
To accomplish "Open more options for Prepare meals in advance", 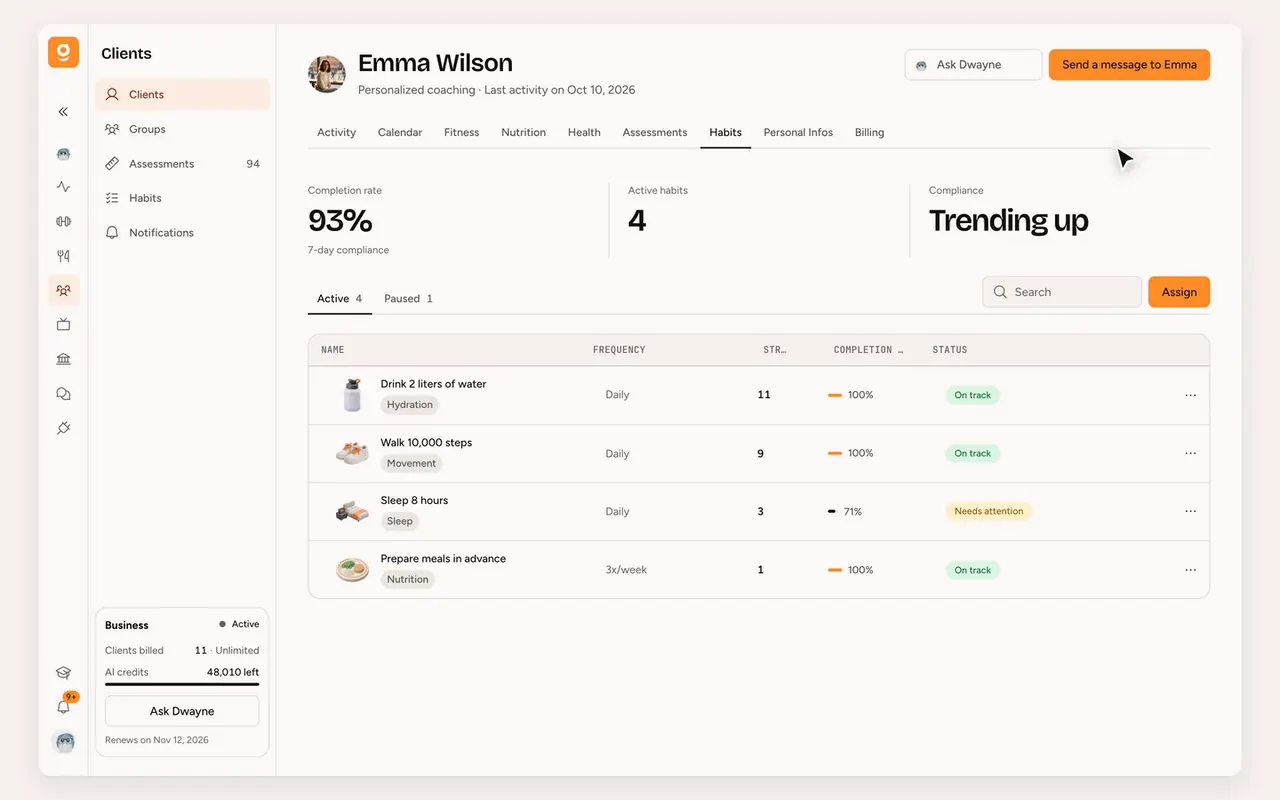I will point(1190,570).
